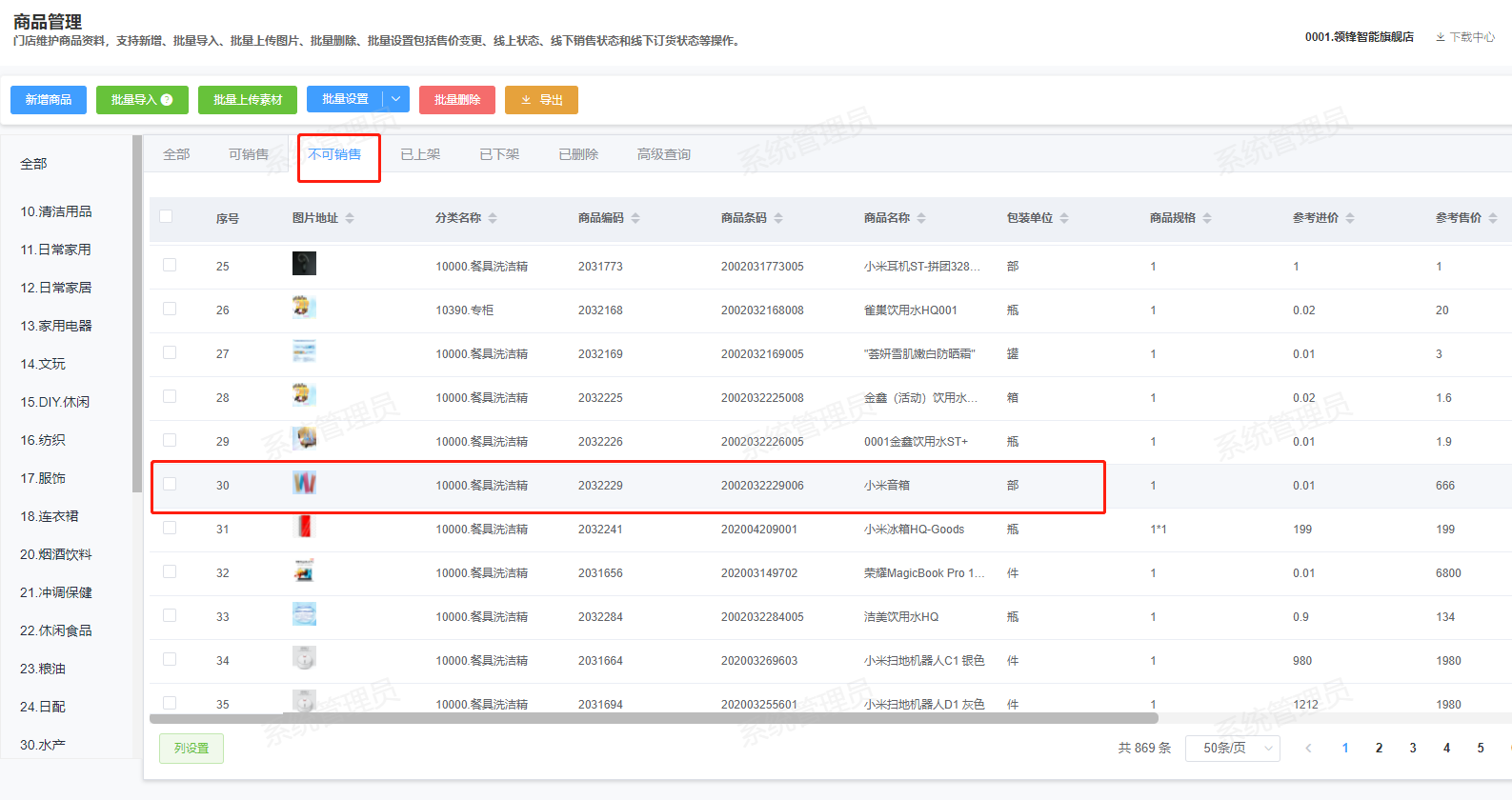Sort by 商品编码 column arrows
1512x800 pixels.
[x=635, y=218]
